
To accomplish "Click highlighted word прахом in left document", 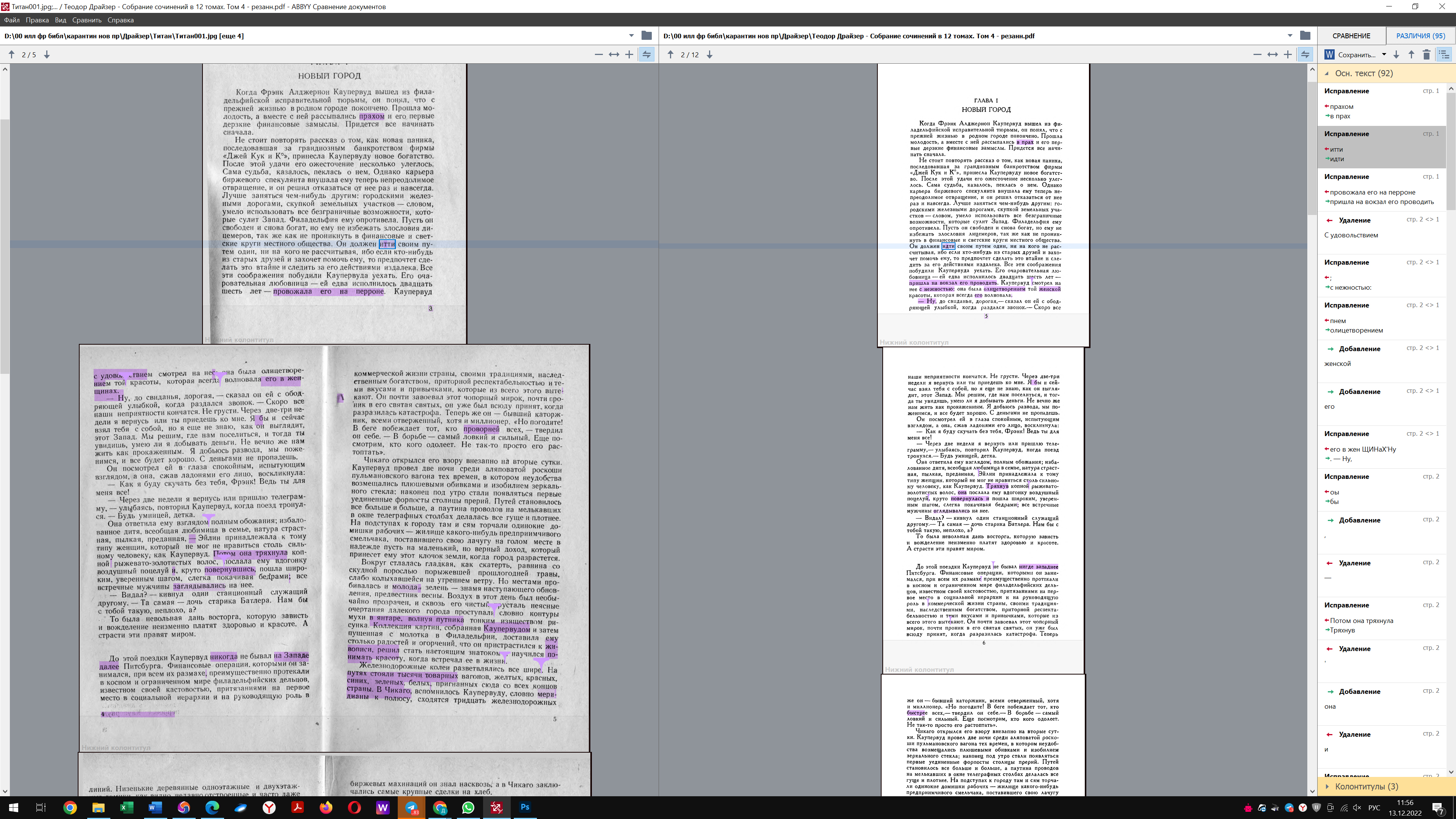I will pos(371,116).
